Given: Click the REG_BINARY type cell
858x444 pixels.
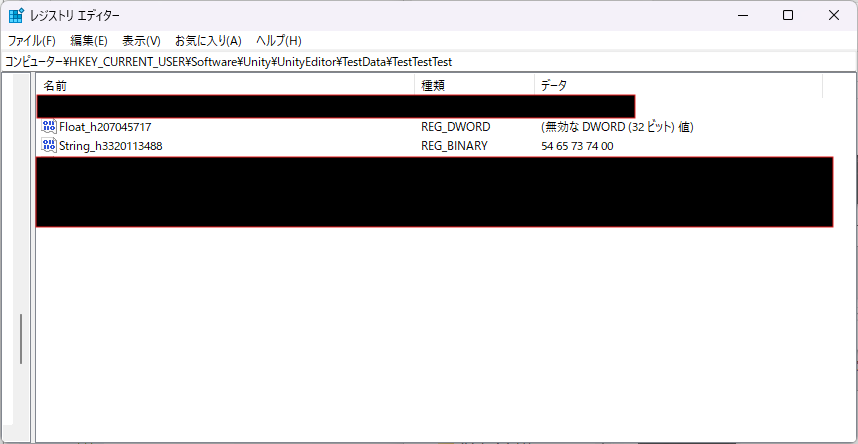Looking at the screenshot, I should (454, 146).
